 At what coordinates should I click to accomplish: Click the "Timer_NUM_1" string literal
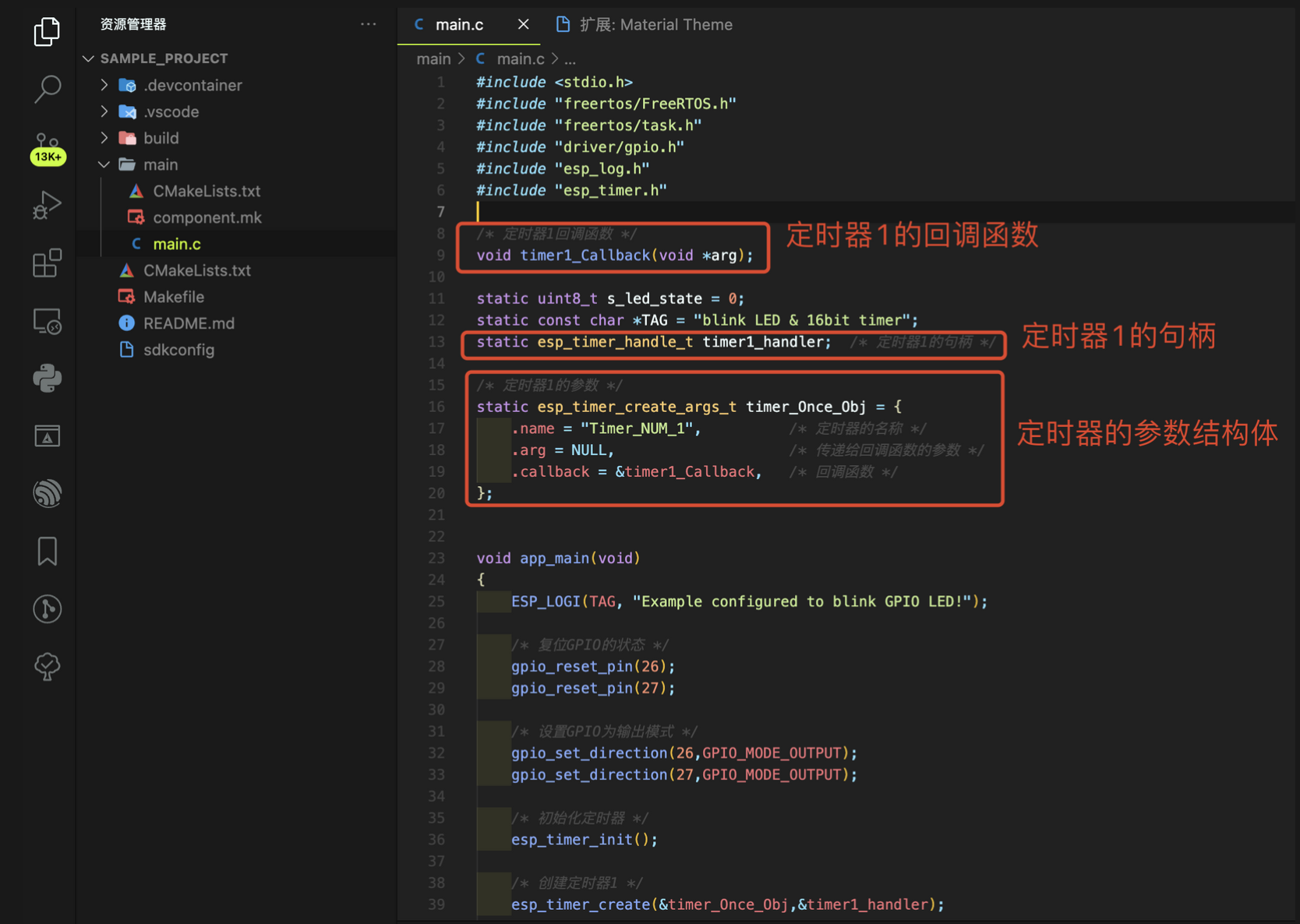tap(636, 428)
